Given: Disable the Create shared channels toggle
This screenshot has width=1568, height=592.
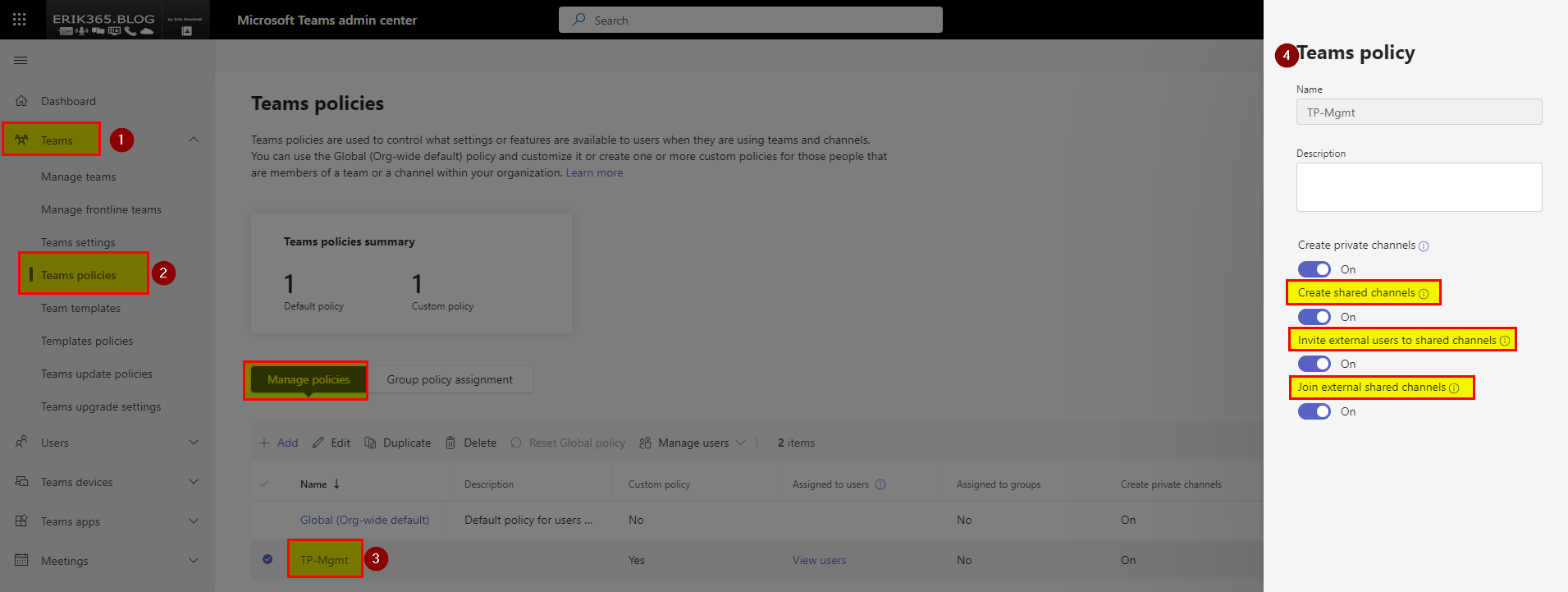Looking at the screenshot, I should coord(1314,317).
